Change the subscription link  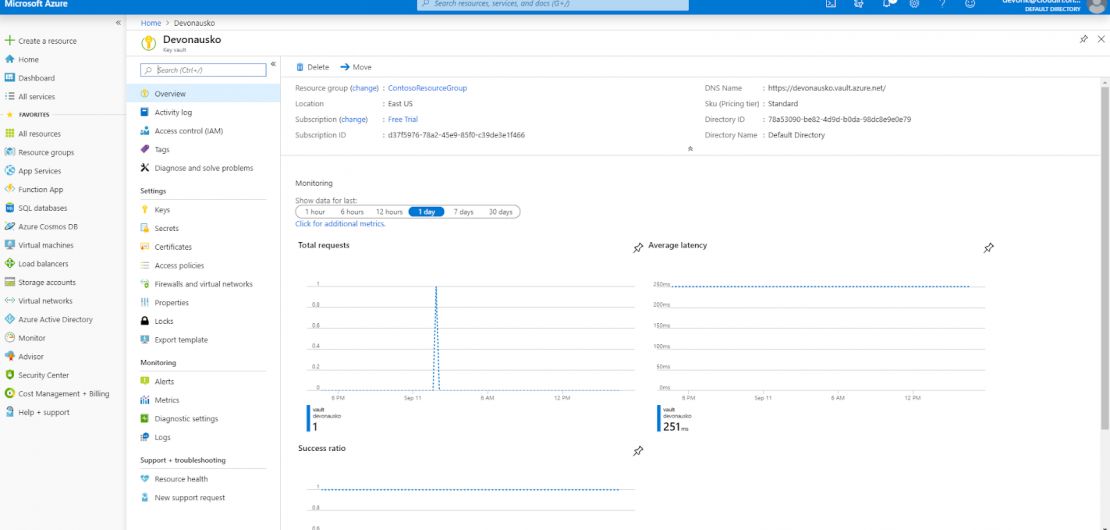(x=354, y=120)
